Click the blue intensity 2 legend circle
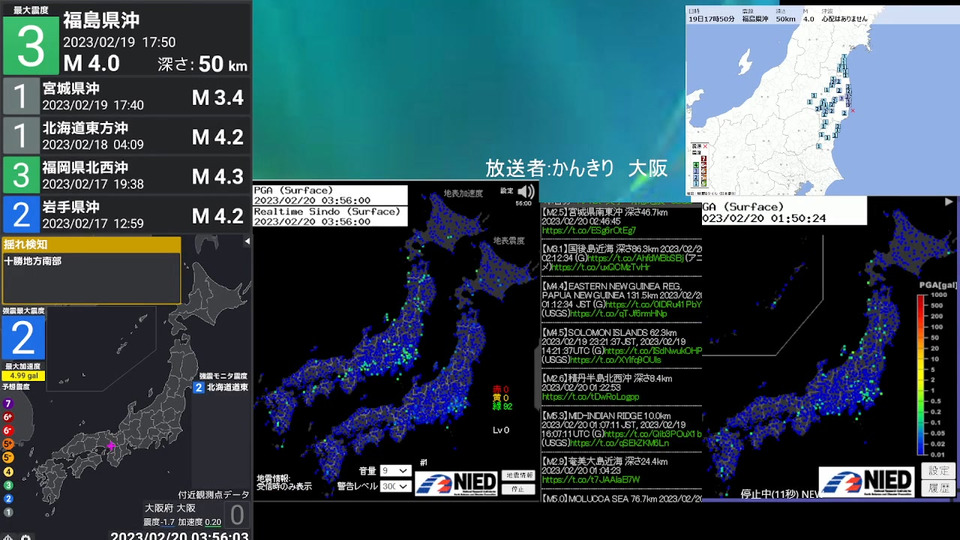960x540 pixels. click(8, 499)
